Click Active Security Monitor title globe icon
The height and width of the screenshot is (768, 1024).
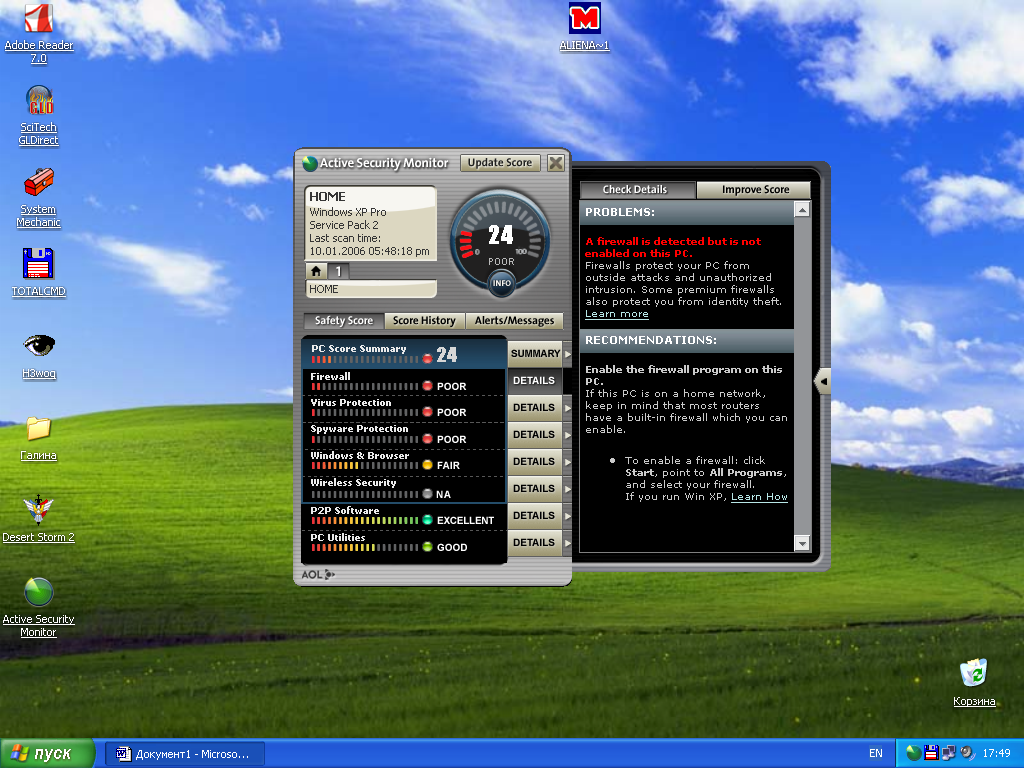tap(310, 163)
